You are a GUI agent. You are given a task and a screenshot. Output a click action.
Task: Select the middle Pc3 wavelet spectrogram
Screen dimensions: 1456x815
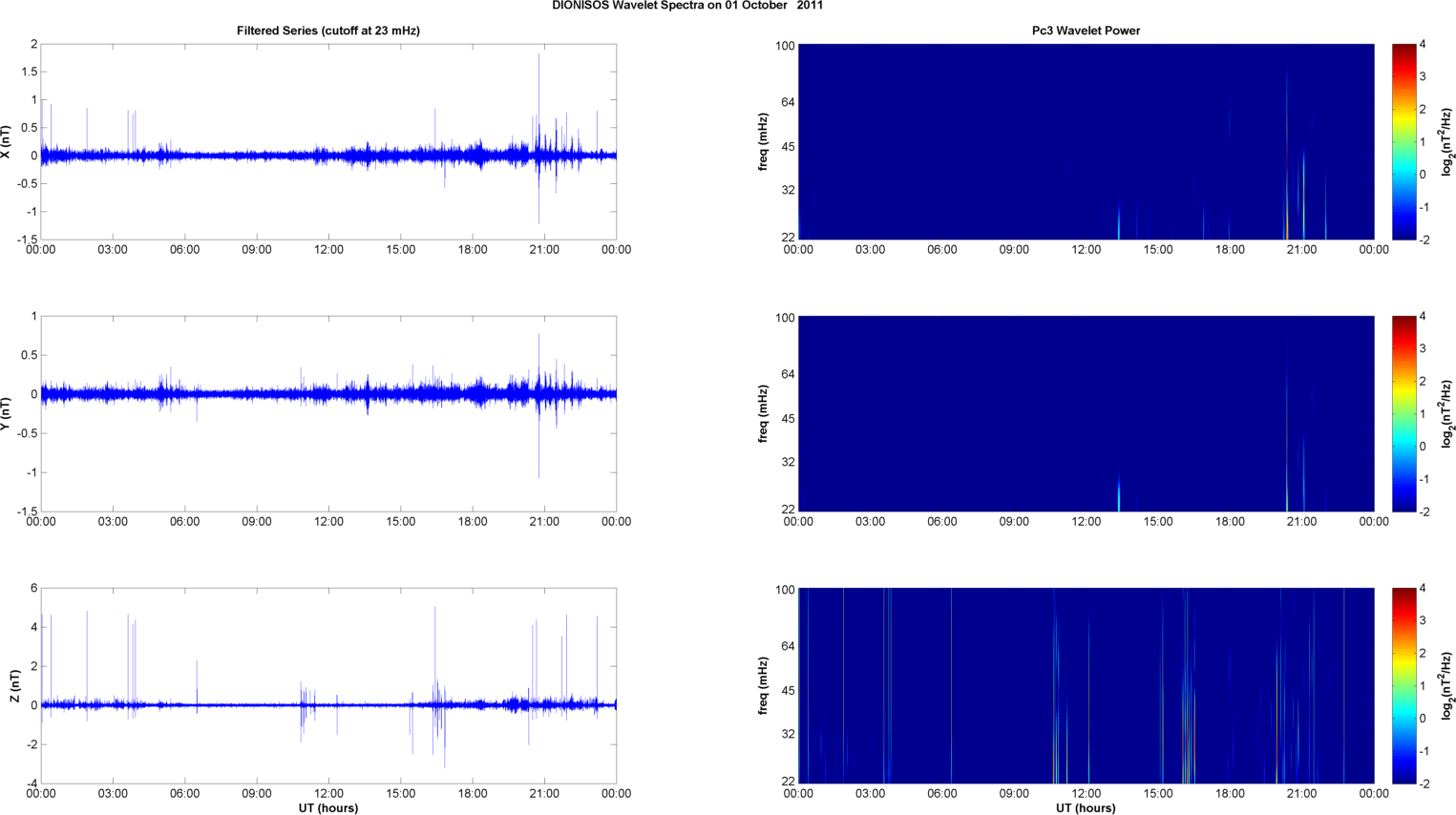(x=1086, y=413)
